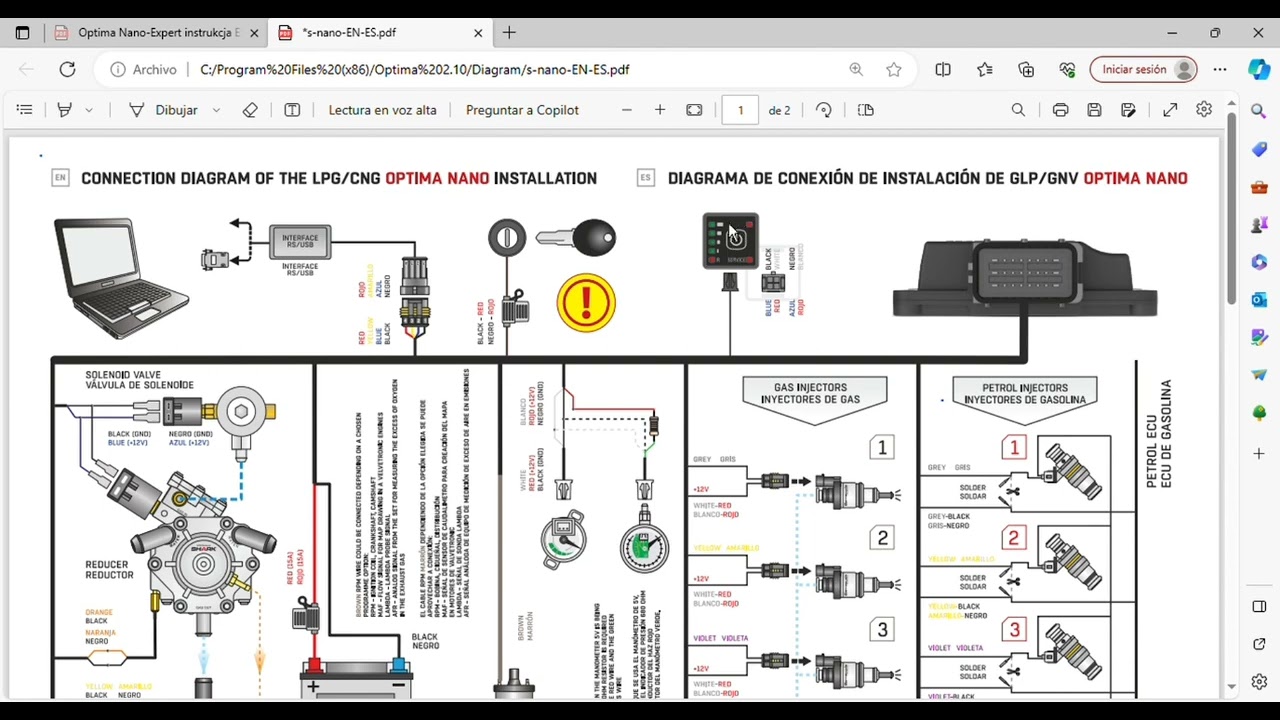The height and width of the screenshot is (720, 1280).
Task: Open the table of contents panel
Action: tap(25, 110)
